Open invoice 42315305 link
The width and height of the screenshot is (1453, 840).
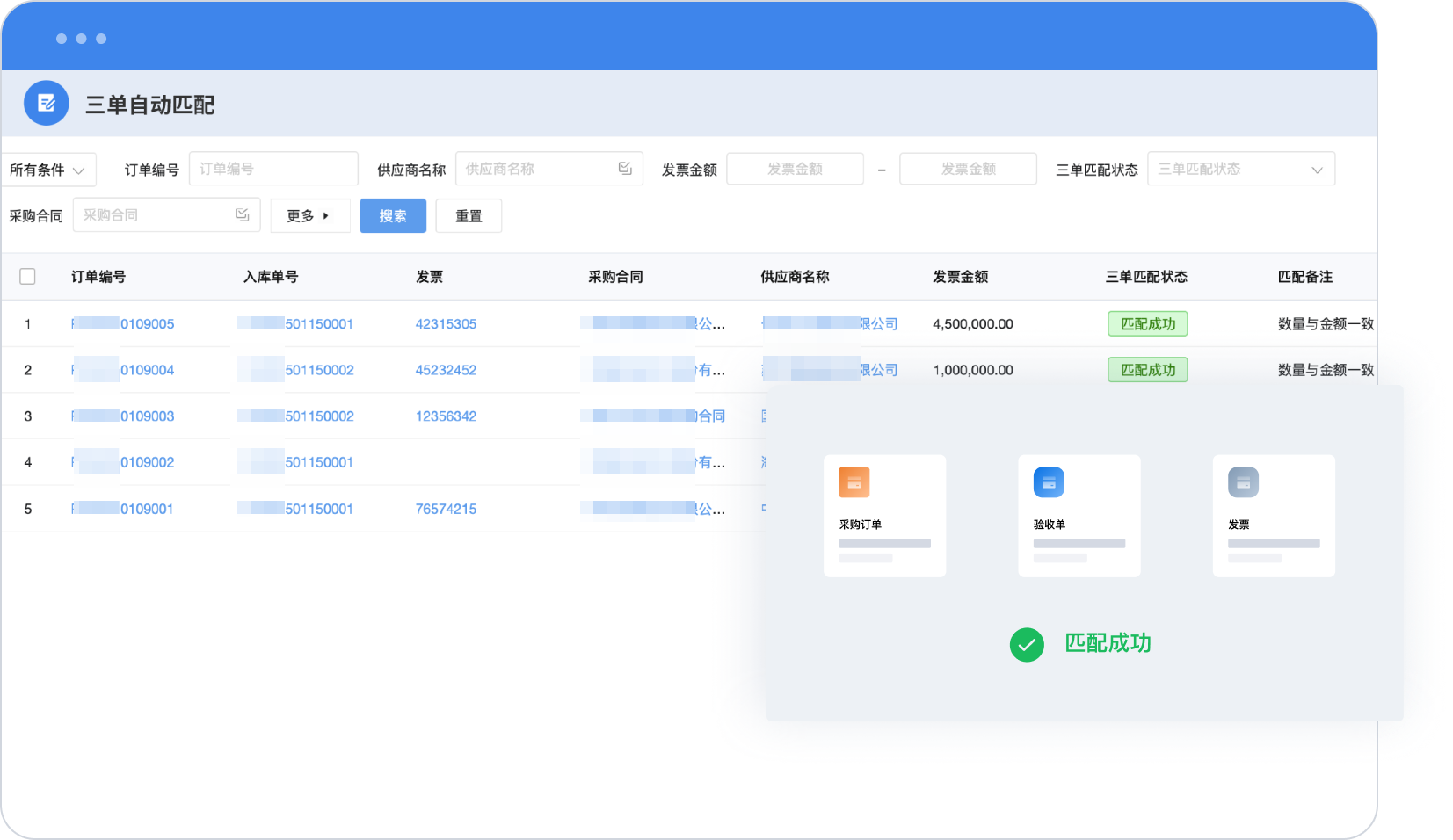[446, 324]
